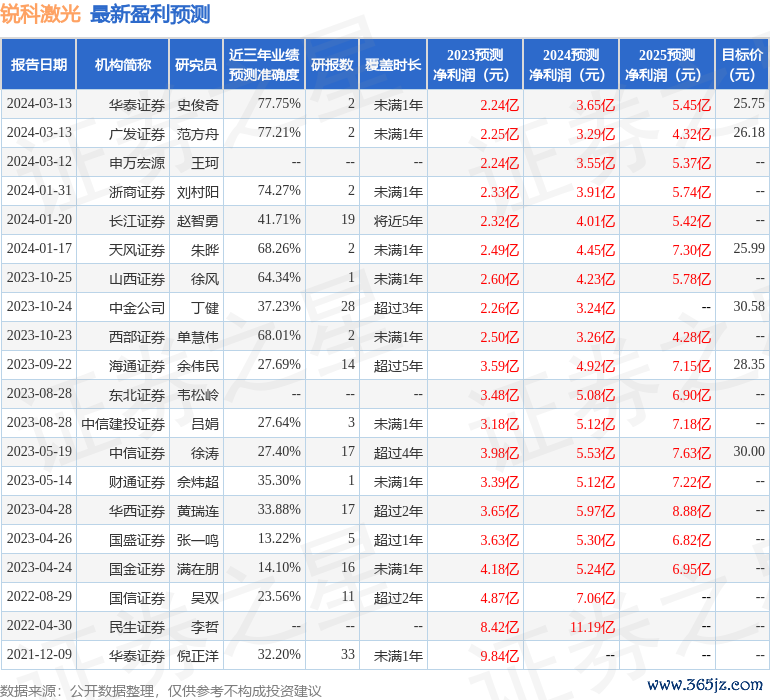Click the 覆盖时长 column header
The width and height of the screenshot is (770, 700).
(x=393, y=65)
